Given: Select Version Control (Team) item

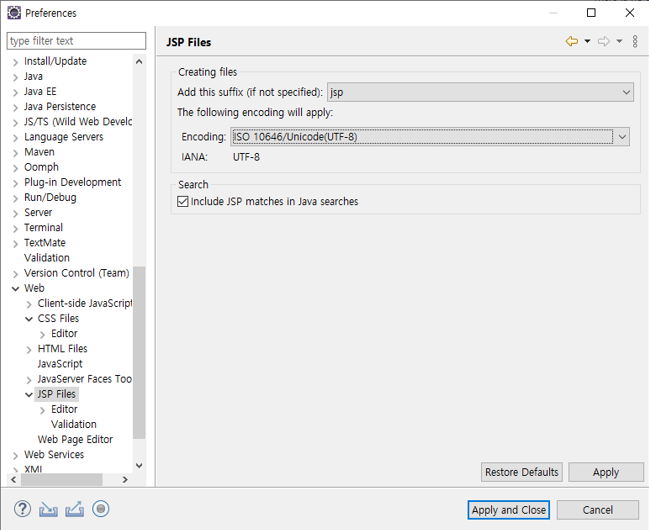Looking at the screenshot, I should [77, 273].
